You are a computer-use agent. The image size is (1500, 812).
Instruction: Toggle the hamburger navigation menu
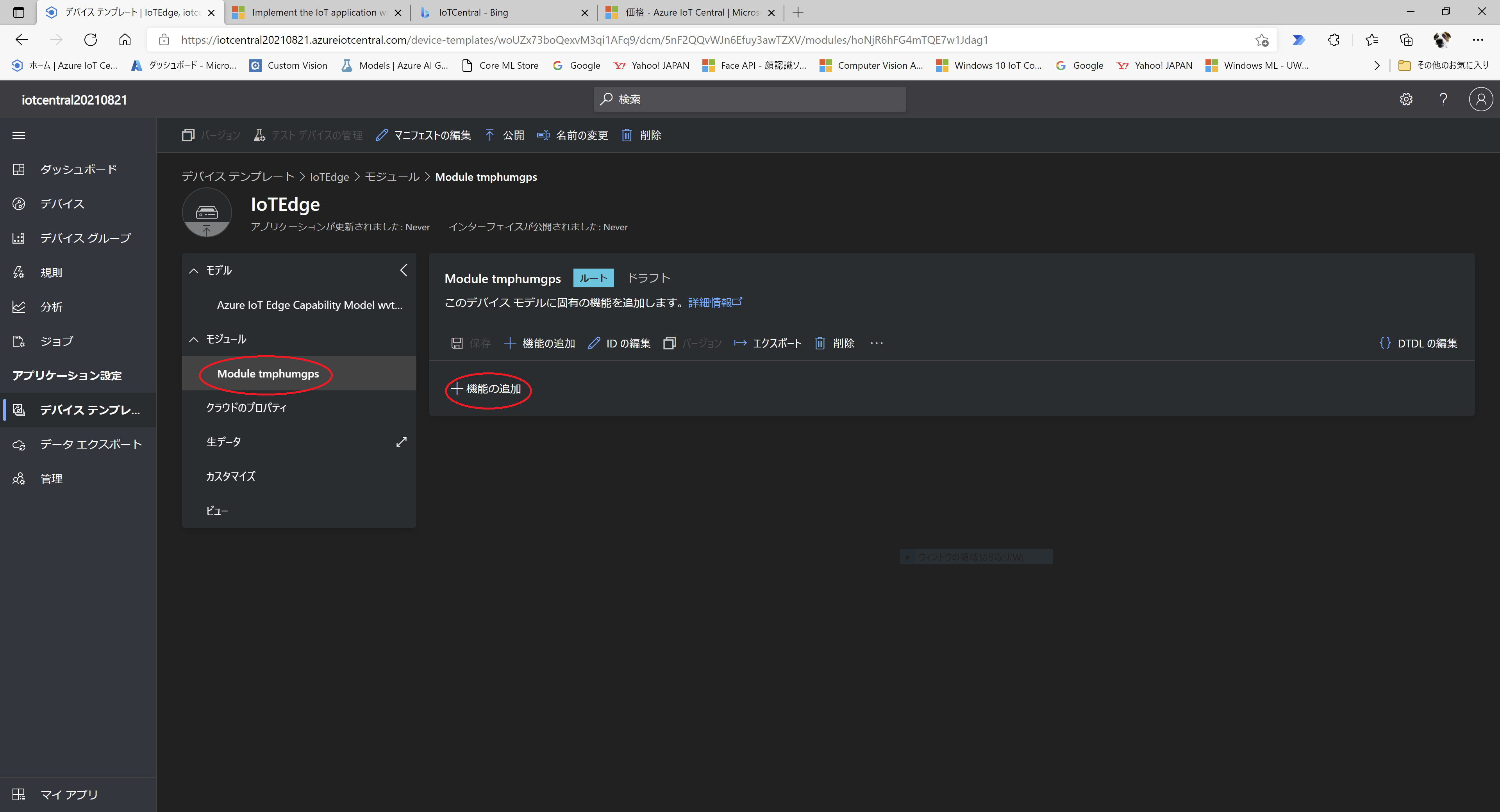click(19, 135)
